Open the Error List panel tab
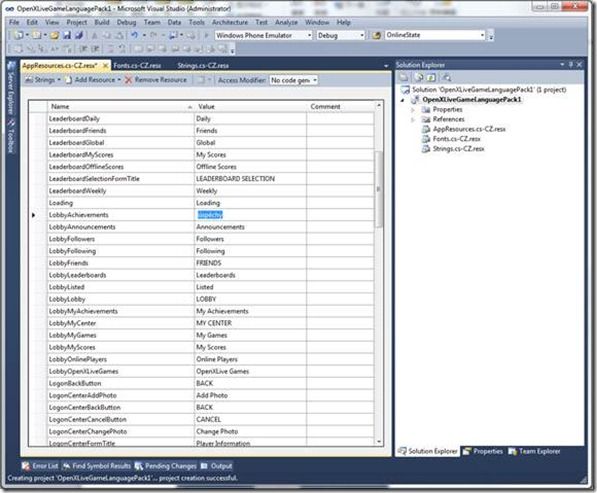The image size is (597, 493). (x=40, y=466)
